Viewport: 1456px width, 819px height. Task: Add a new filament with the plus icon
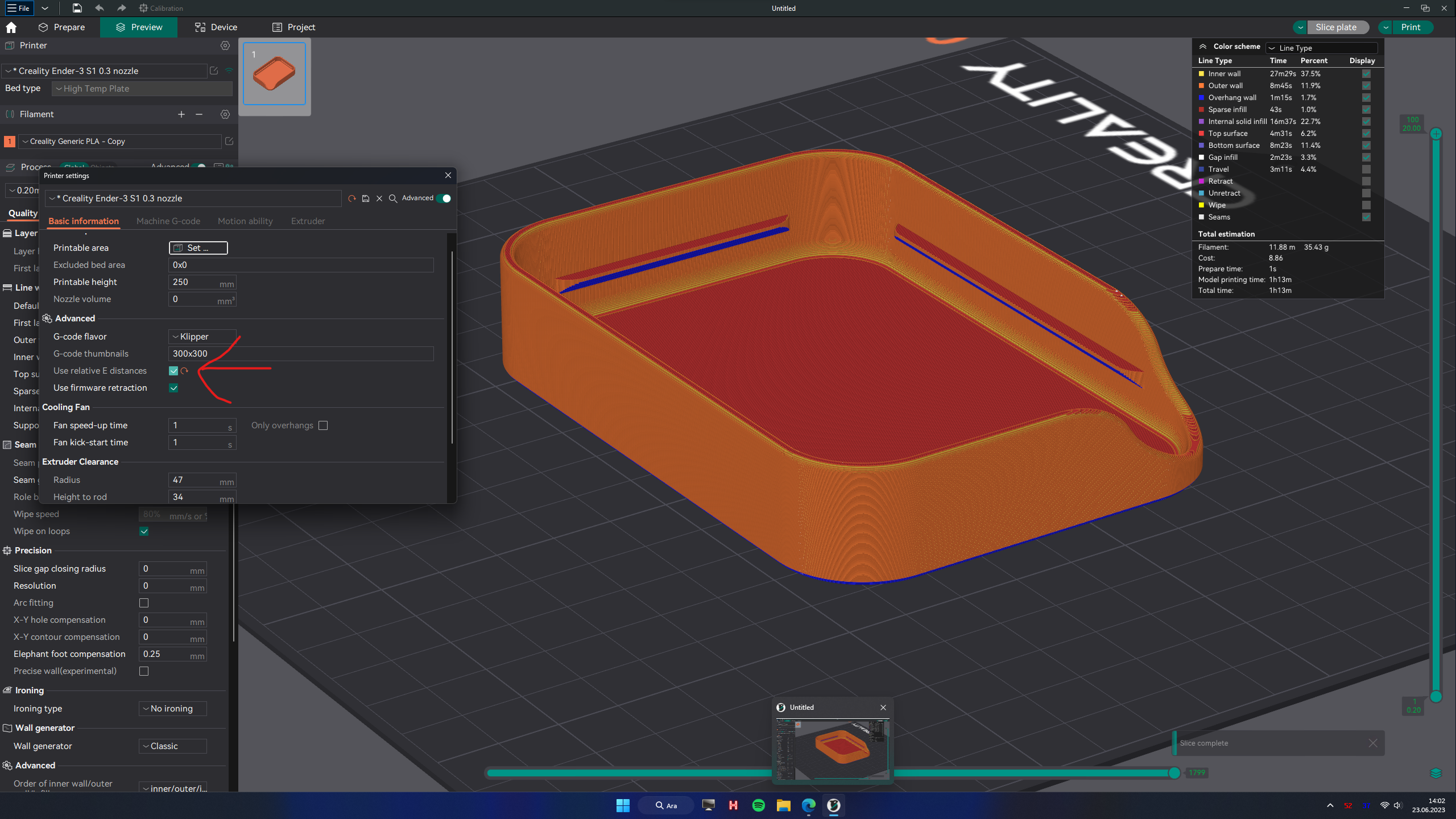pyautogui.click(x=181, y=114)
